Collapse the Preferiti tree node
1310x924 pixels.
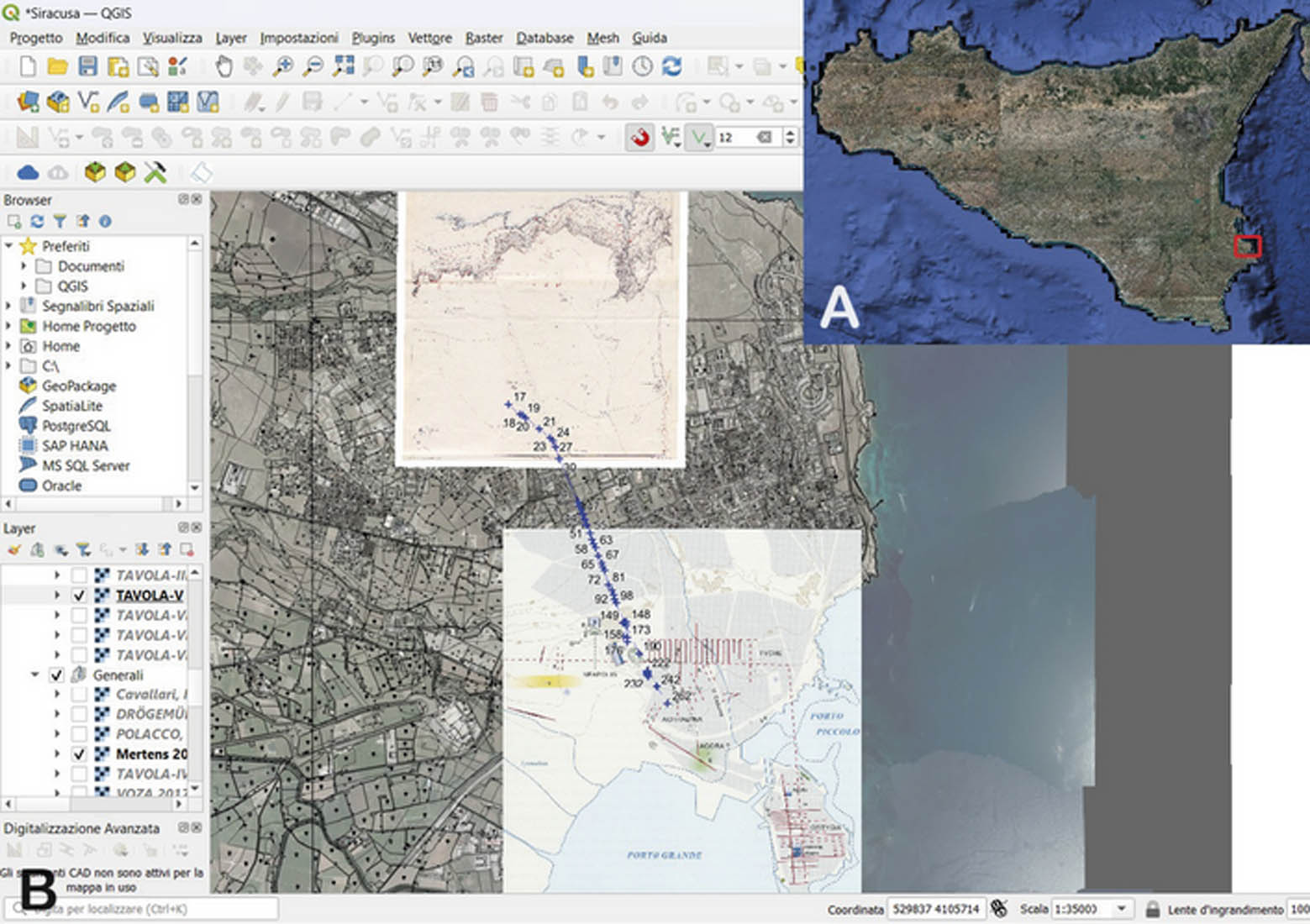coord(9,246)
